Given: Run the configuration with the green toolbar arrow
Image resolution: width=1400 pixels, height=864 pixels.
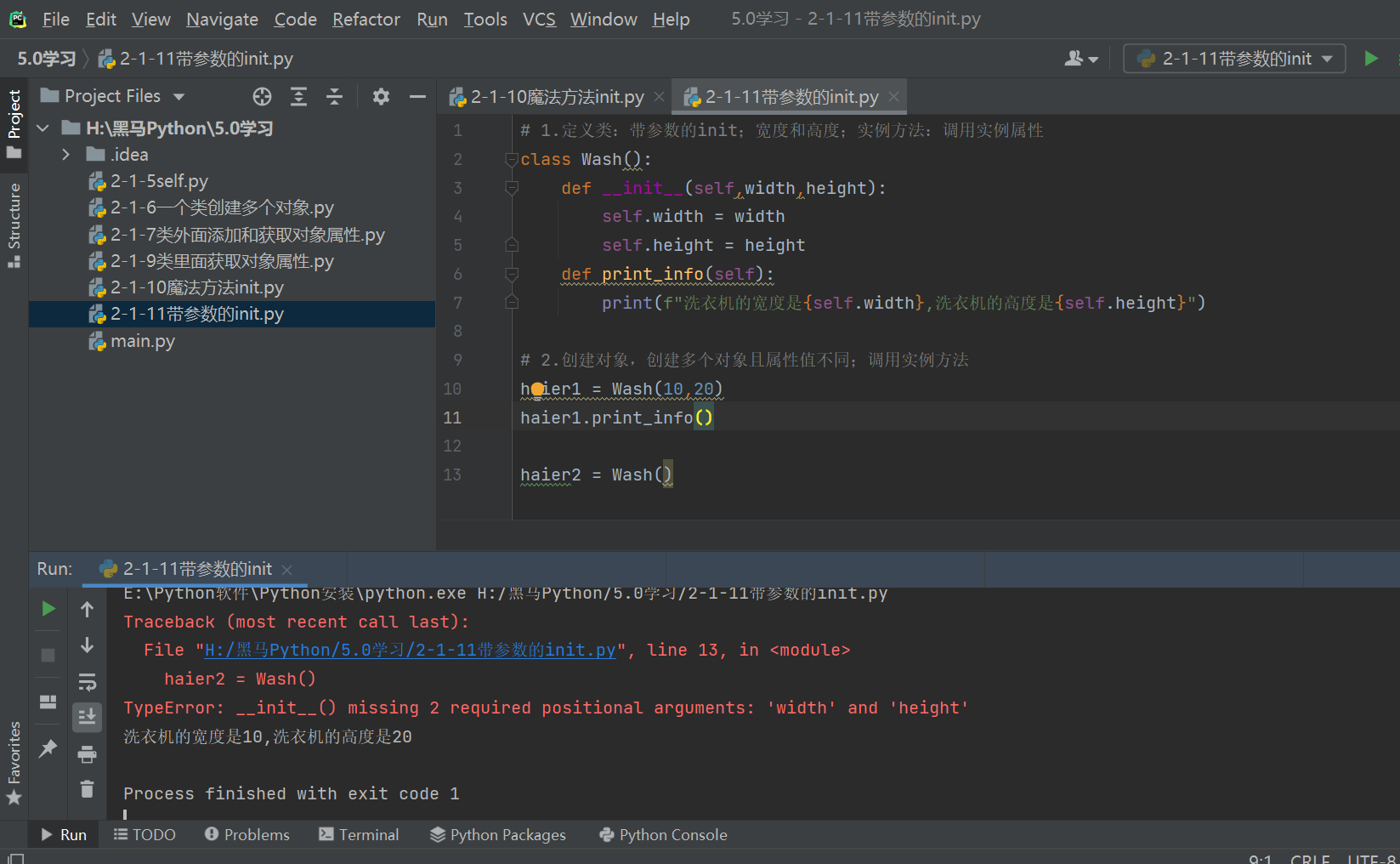Looking at the screenshot, I should pyautogui.click(x=1370, y=58).
